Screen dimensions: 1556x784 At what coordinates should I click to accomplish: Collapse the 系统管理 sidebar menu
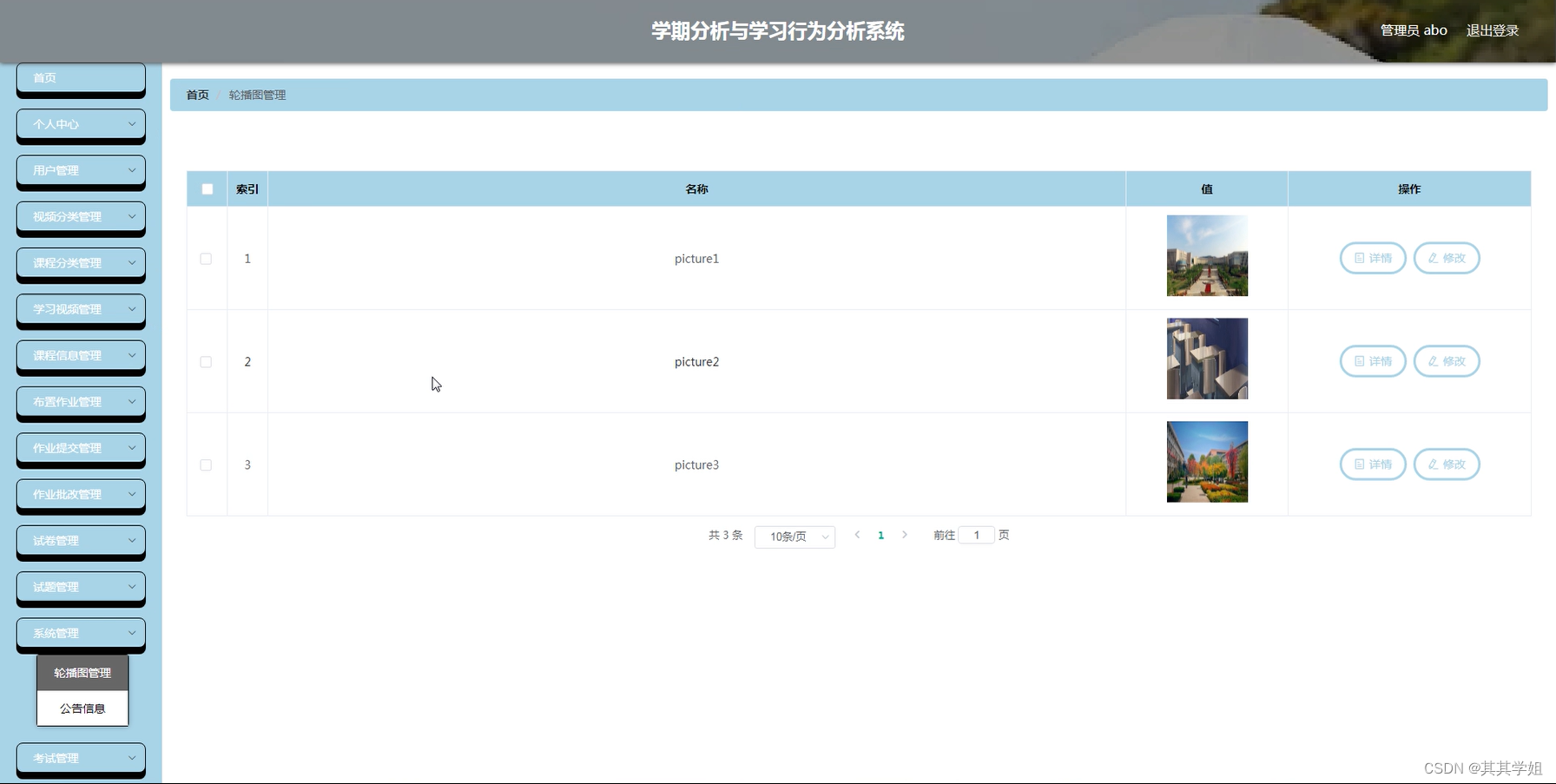(x=80, y=633)
